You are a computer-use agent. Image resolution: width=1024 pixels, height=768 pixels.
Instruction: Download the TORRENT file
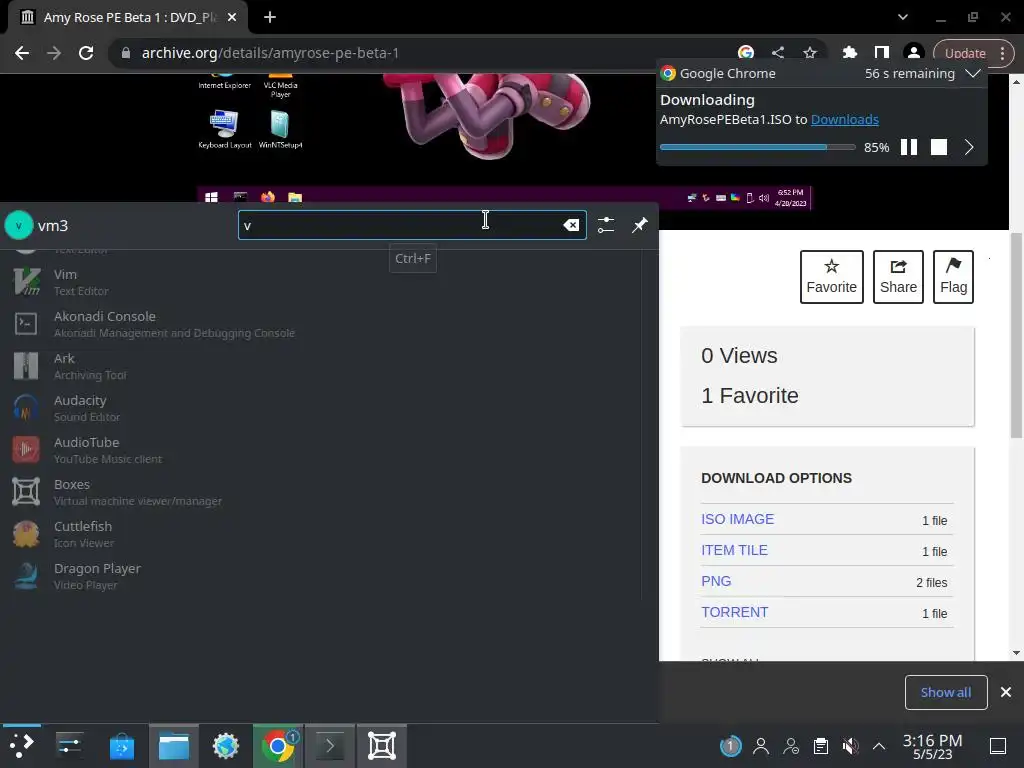pyautogui.click(x=734, y=613)
